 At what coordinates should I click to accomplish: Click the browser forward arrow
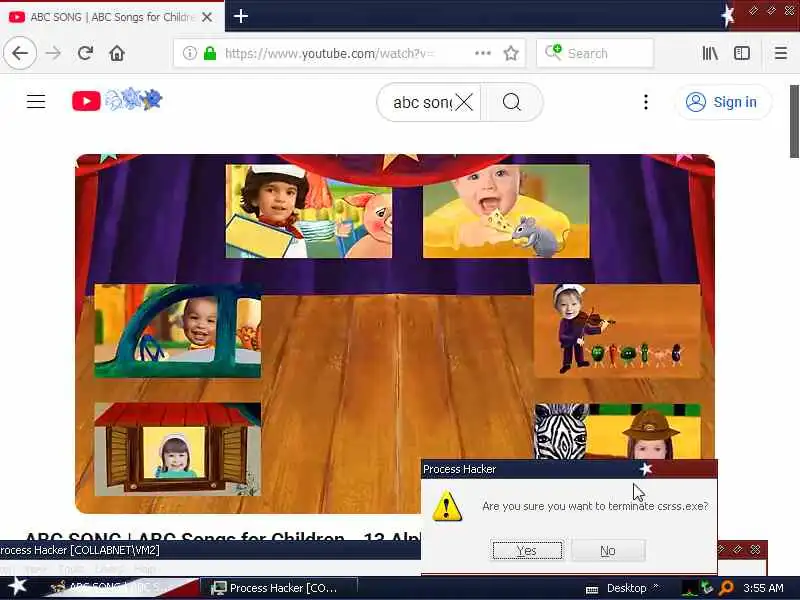[53, 53]
